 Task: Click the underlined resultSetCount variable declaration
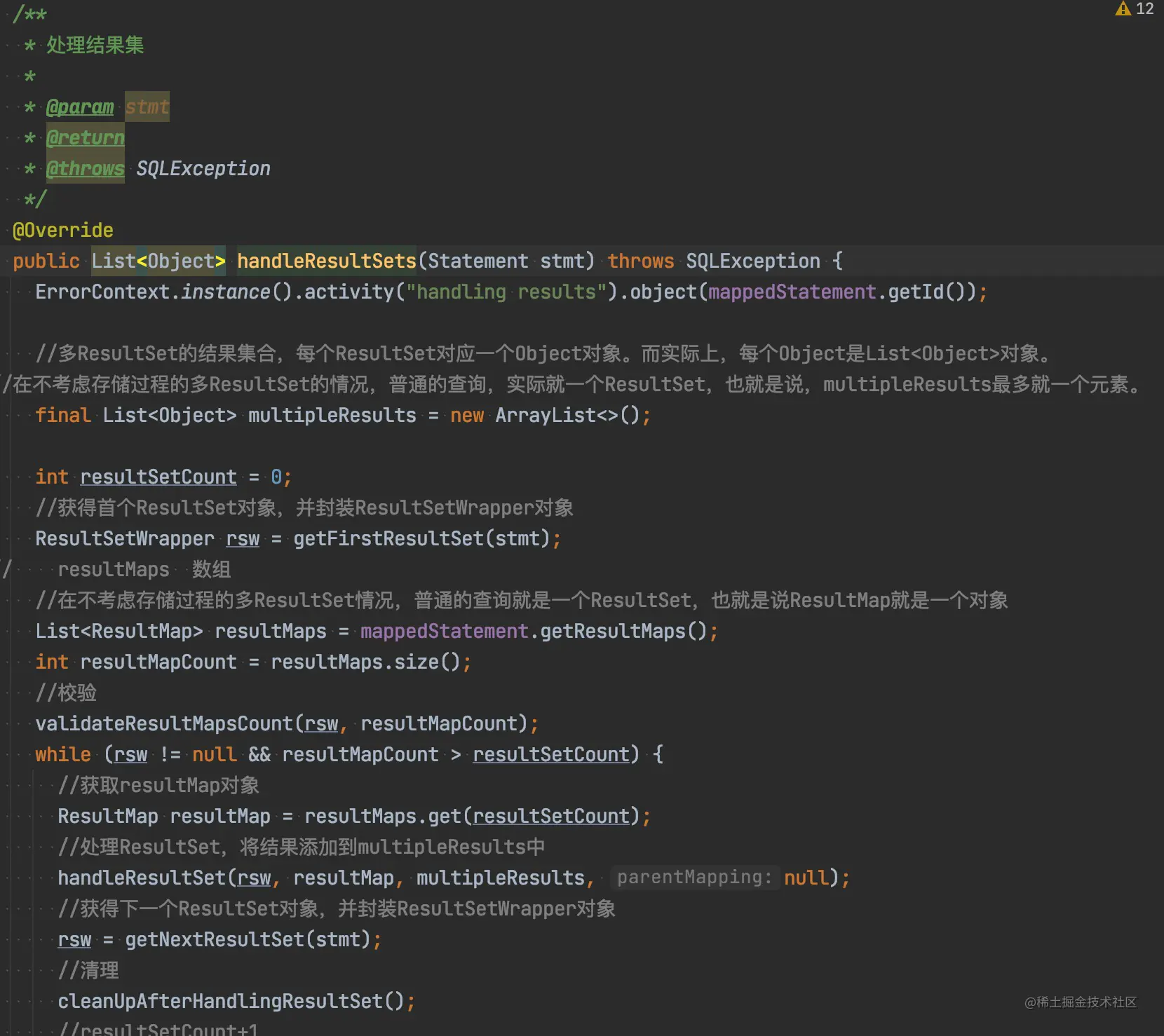click(158, 477)
